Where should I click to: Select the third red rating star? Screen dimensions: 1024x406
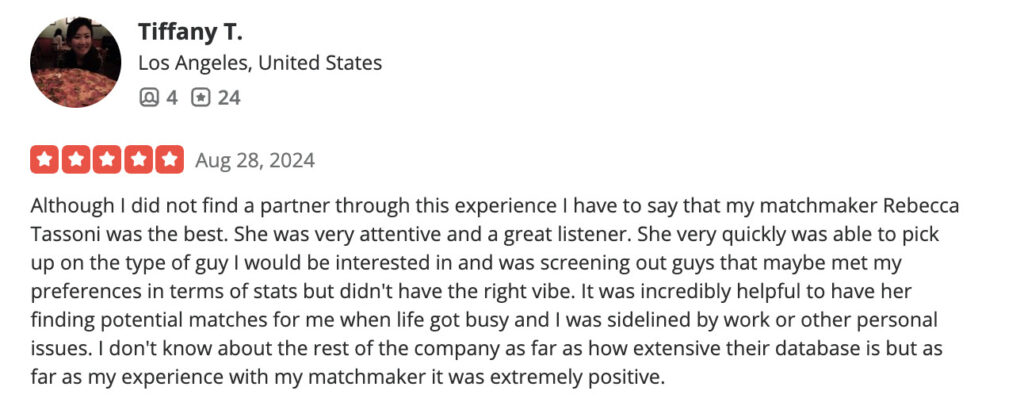(107, 160)
